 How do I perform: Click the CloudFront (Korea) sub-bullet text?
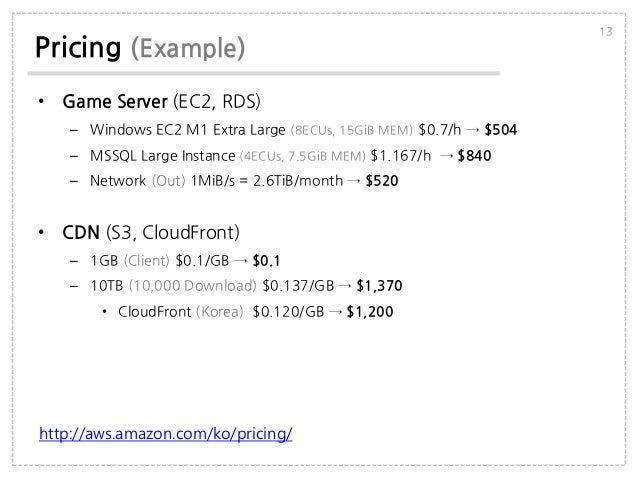[x=180, y=312]
